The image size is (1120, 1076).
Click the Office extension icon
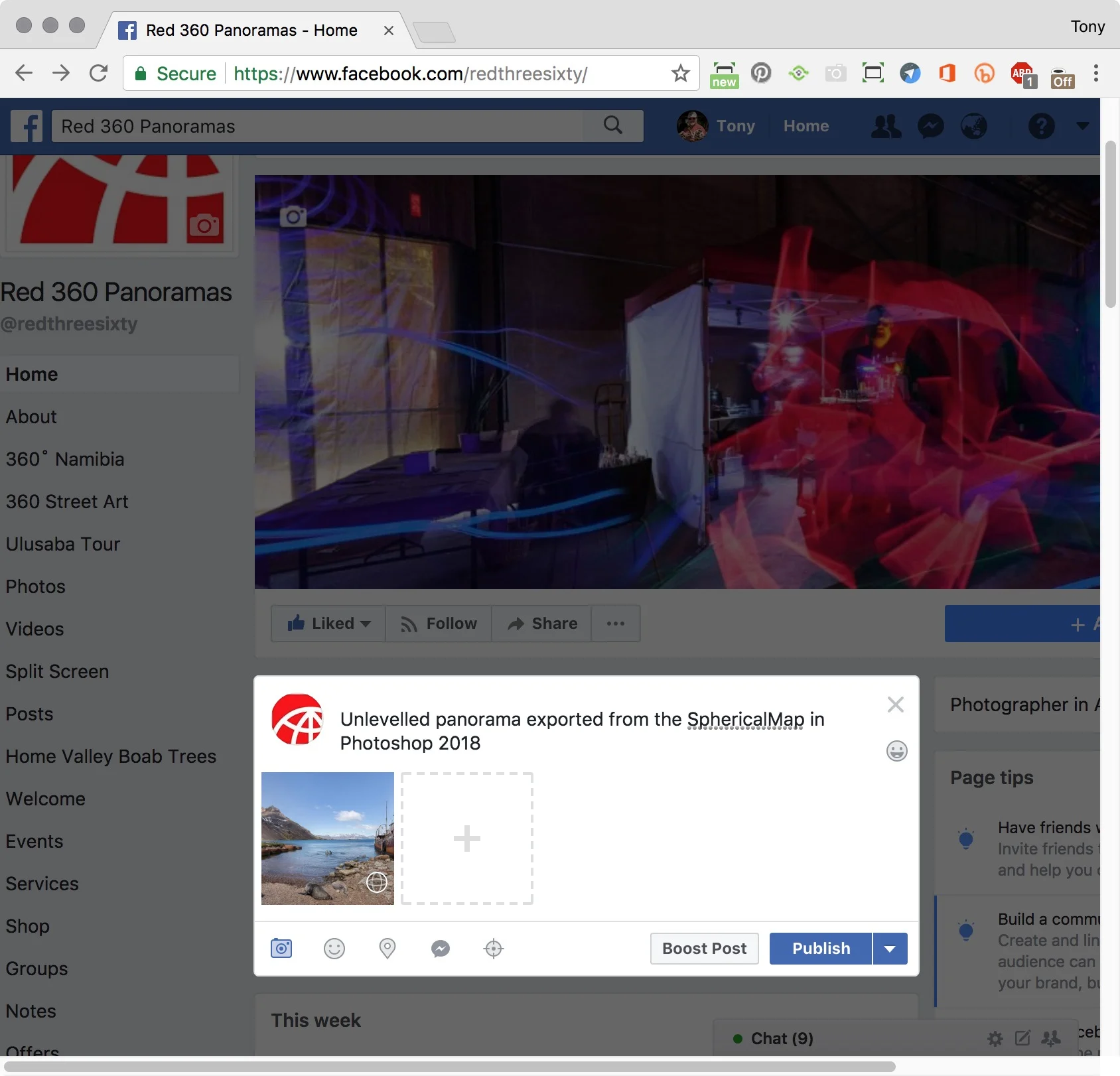pos(947,73)
